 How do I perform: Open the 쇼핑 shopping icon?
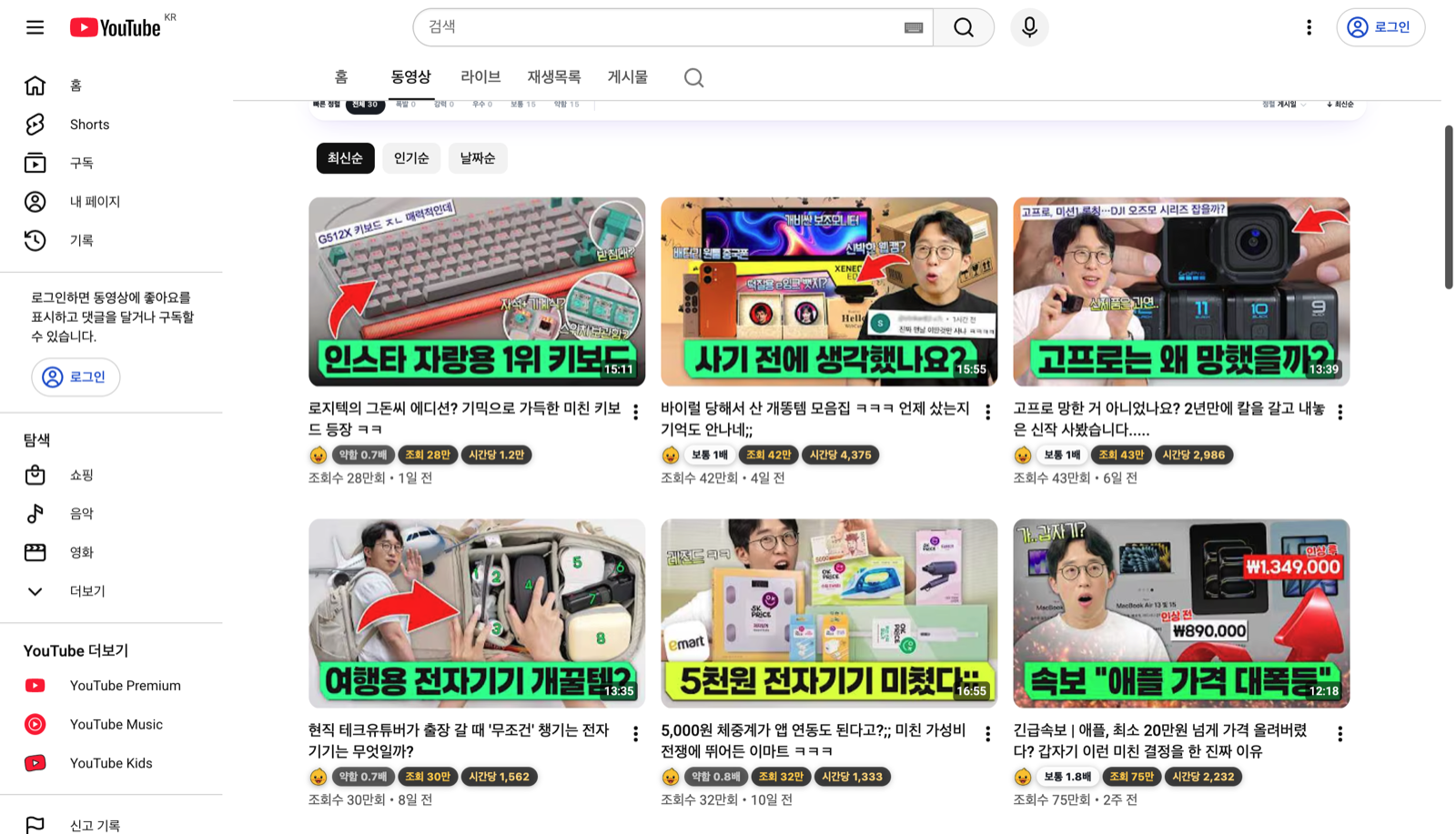tap(35, 475)
